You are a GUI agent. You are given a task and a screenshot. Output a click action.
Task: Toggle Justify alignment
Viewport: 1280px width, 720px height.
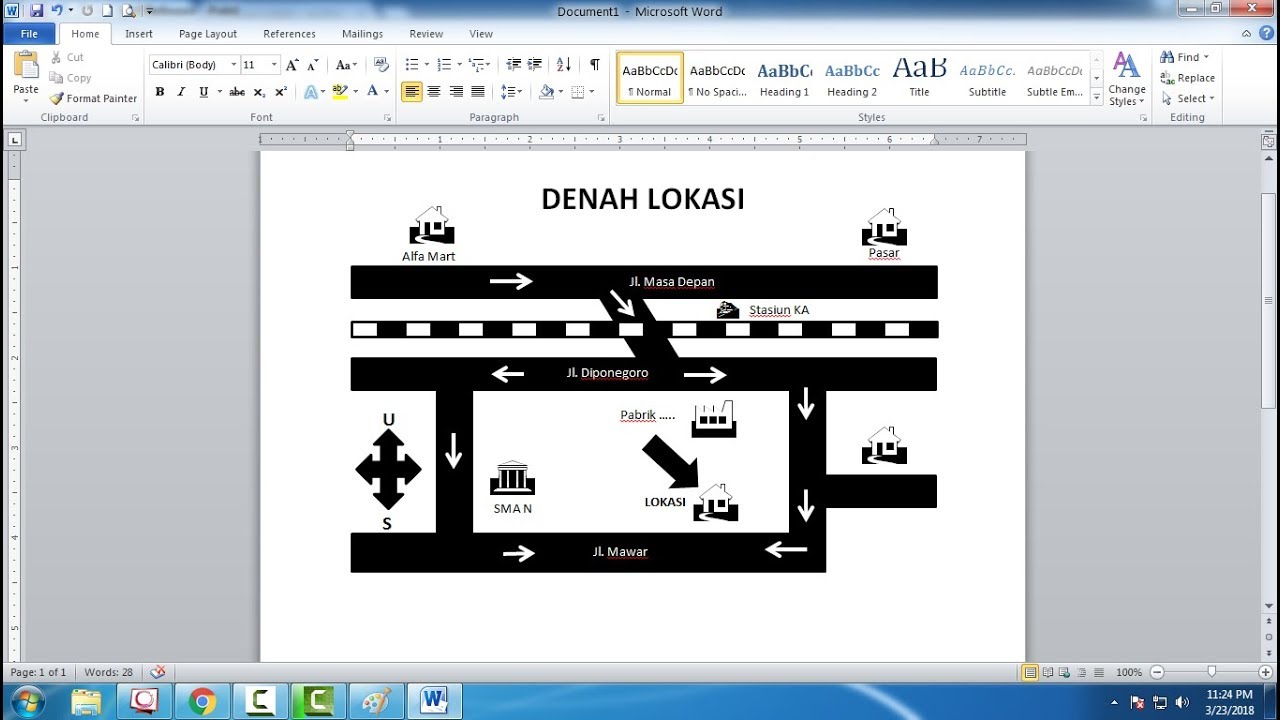click(478, 92)
